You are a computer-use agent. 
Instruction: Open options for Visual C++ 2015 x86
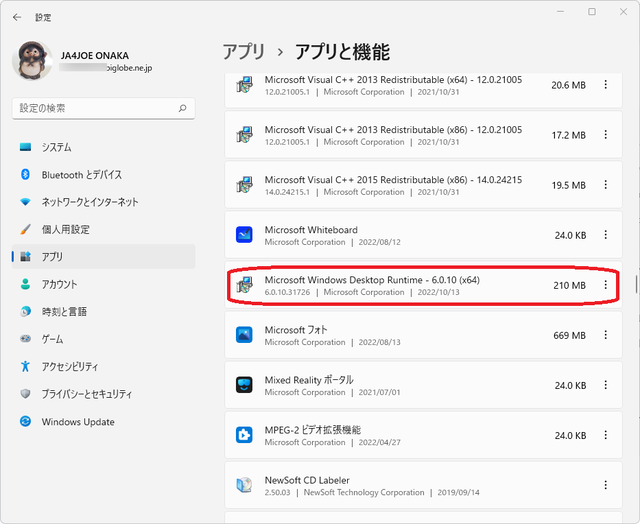point(606,185)
